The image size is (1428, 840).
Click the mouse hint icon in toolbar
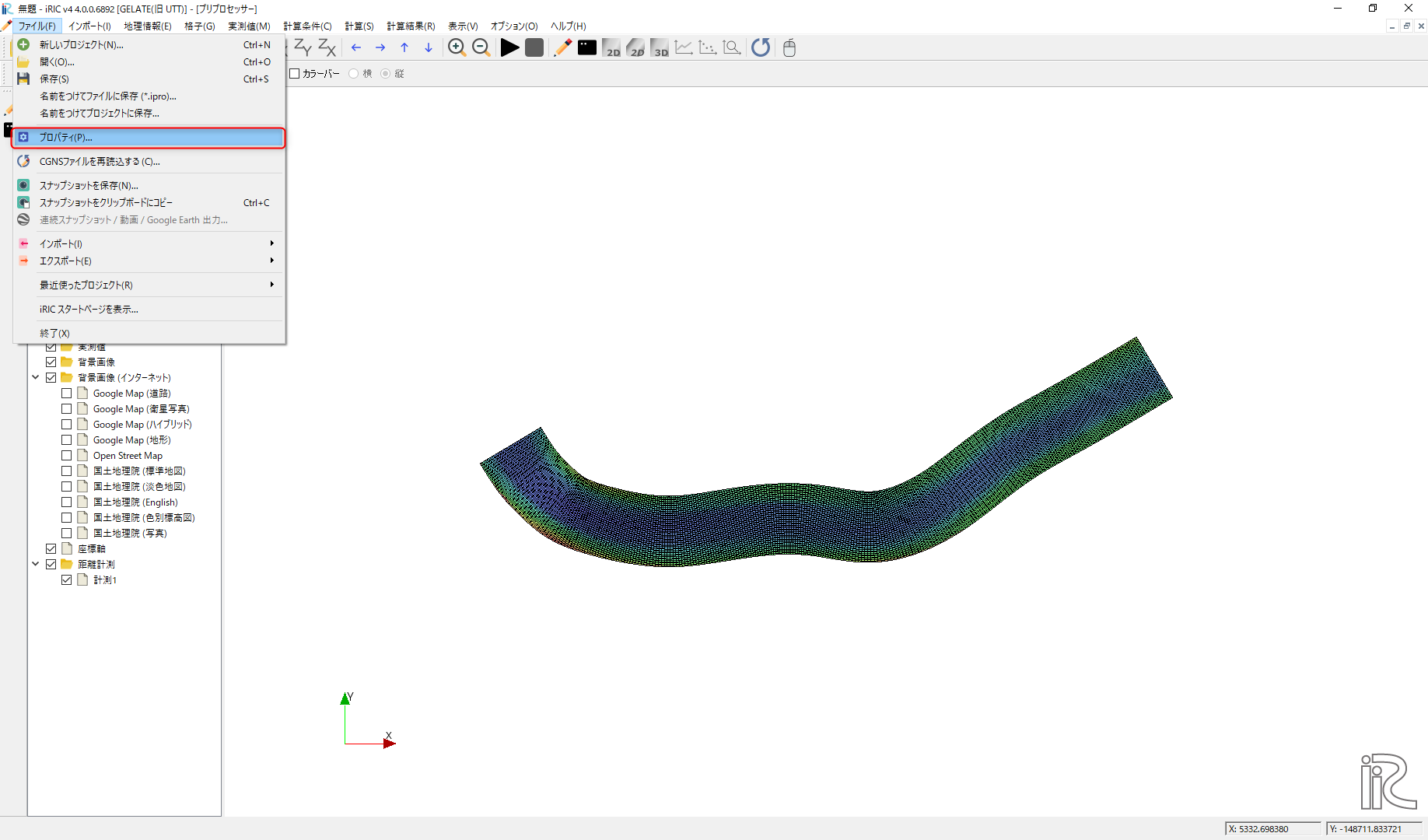[x=789, y=47]
